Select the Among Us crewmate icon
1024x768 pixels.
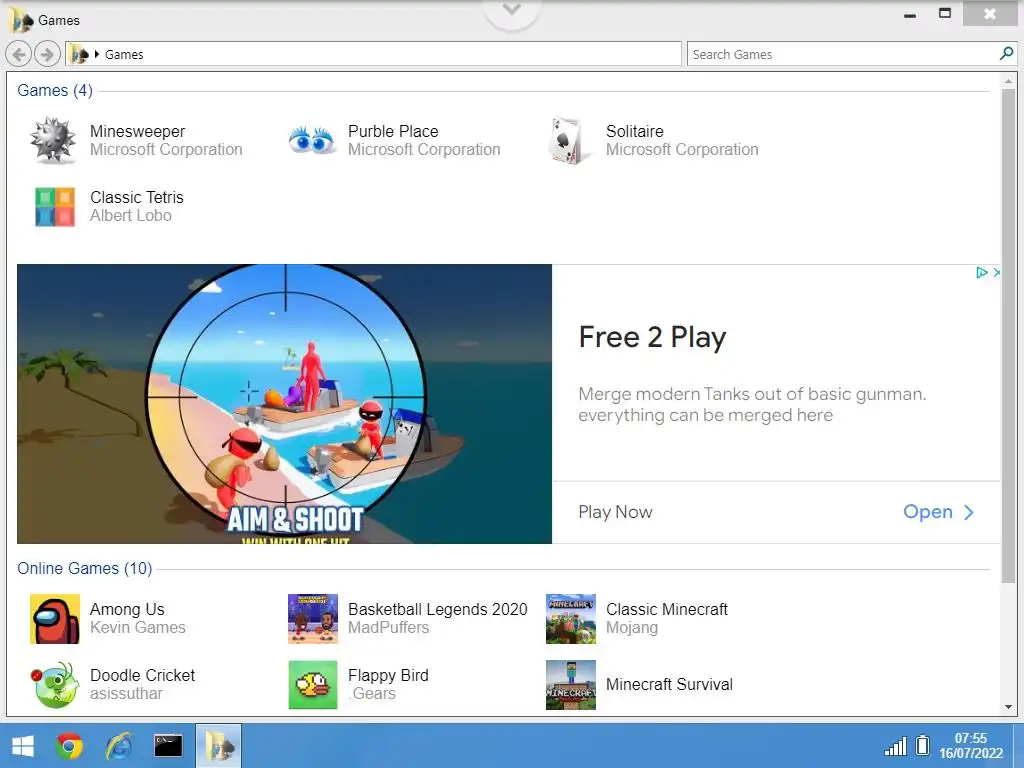point(55,619)
